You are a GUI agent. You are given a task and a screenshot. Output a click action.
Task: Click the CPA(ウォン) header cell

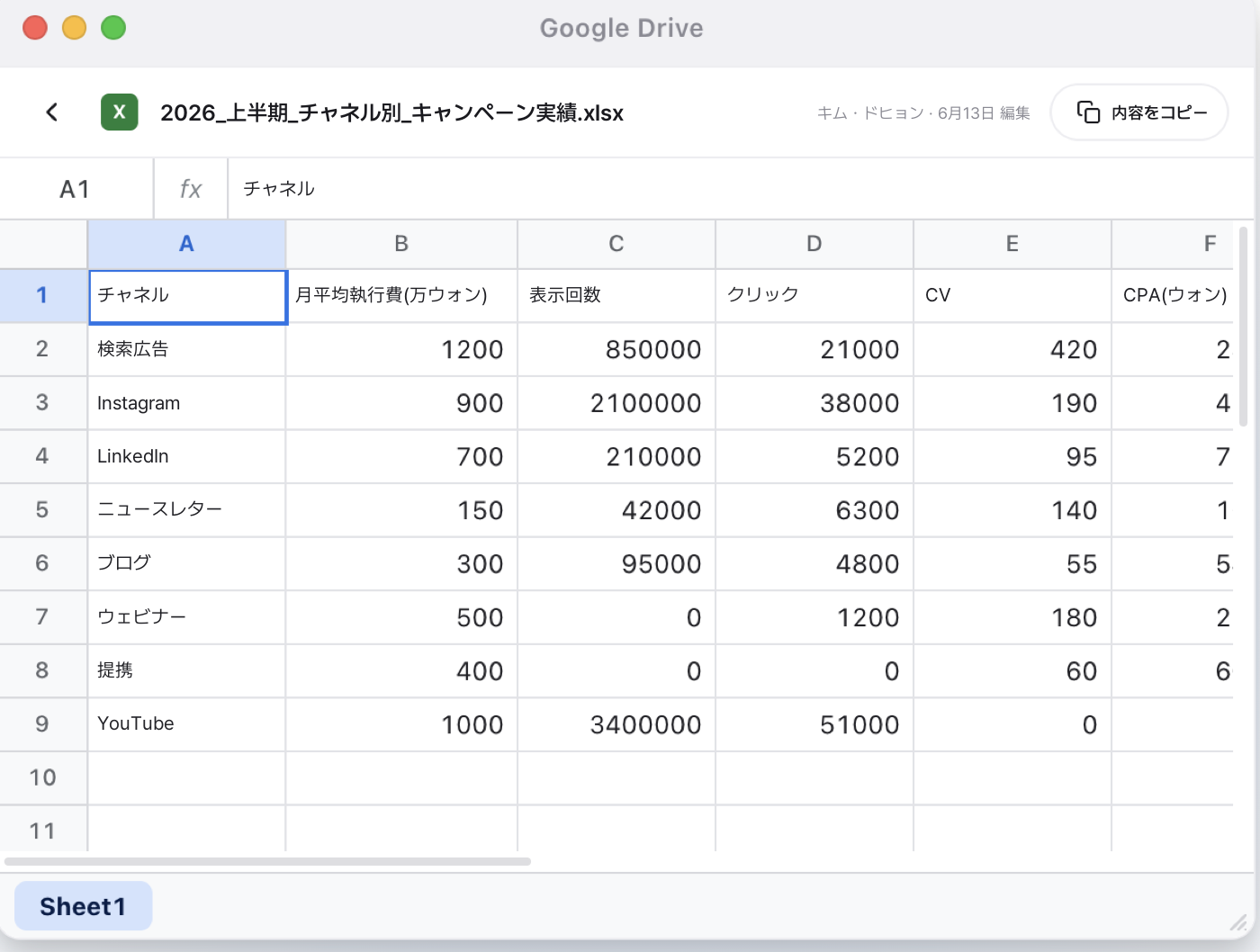click(x=1173, y=295)
